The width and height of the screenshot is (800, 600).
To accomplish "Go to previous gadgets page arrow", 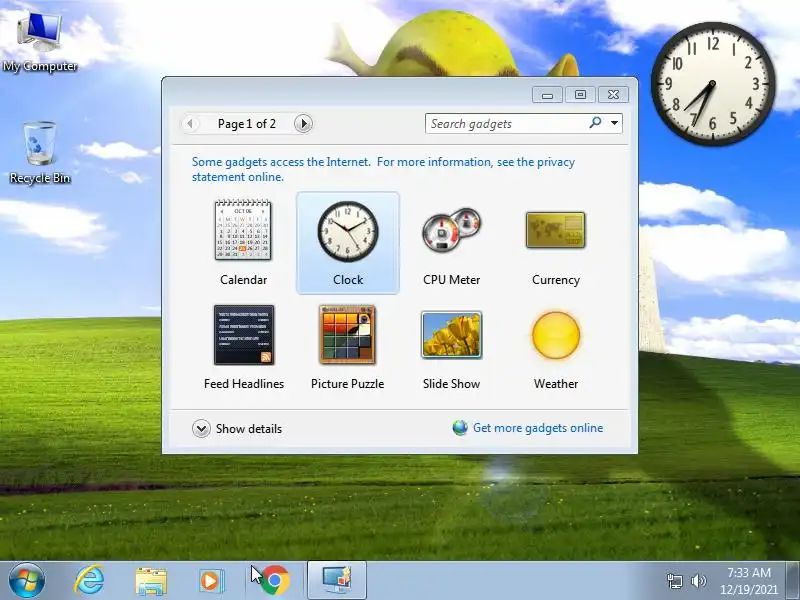I will click(190, 123).
